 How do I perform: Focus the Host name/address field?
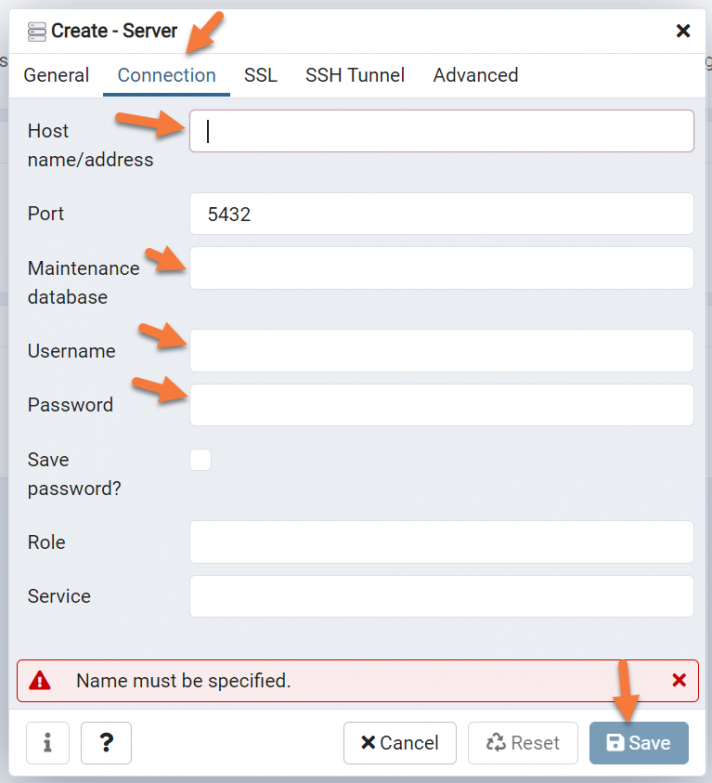tap(441, 131)
